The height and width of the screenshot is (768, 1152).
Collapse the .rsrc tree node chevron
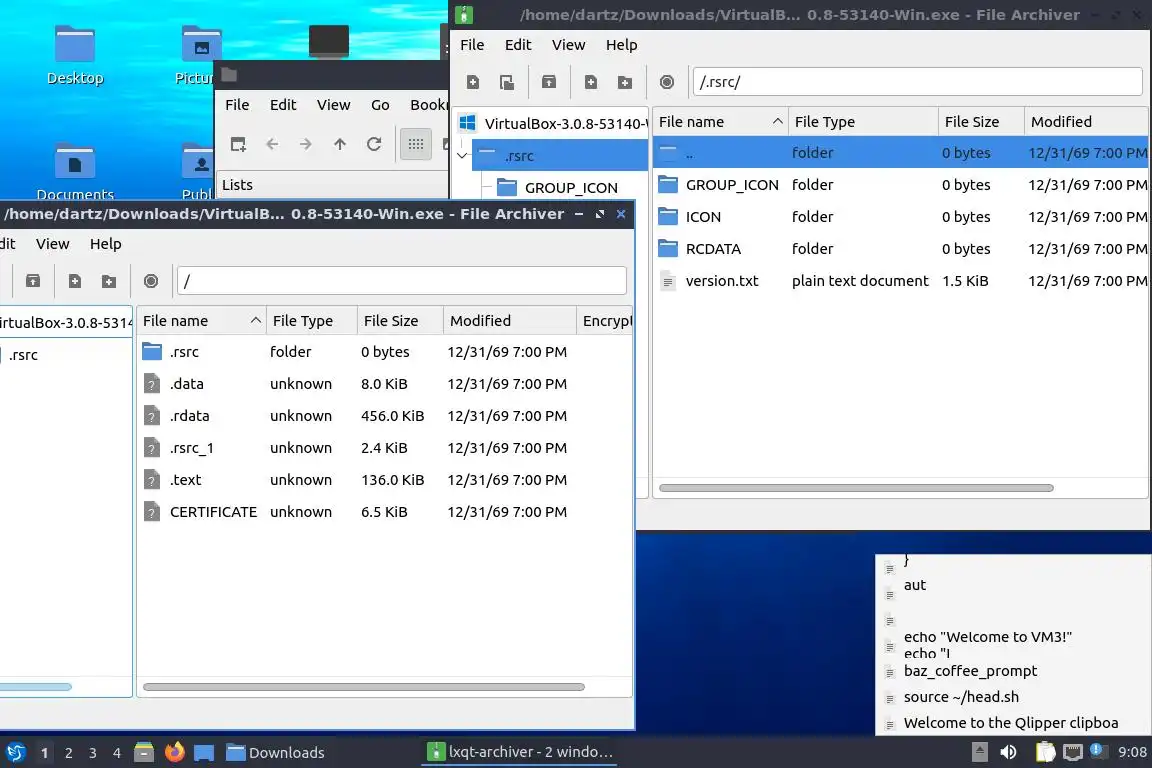(462, 156)
